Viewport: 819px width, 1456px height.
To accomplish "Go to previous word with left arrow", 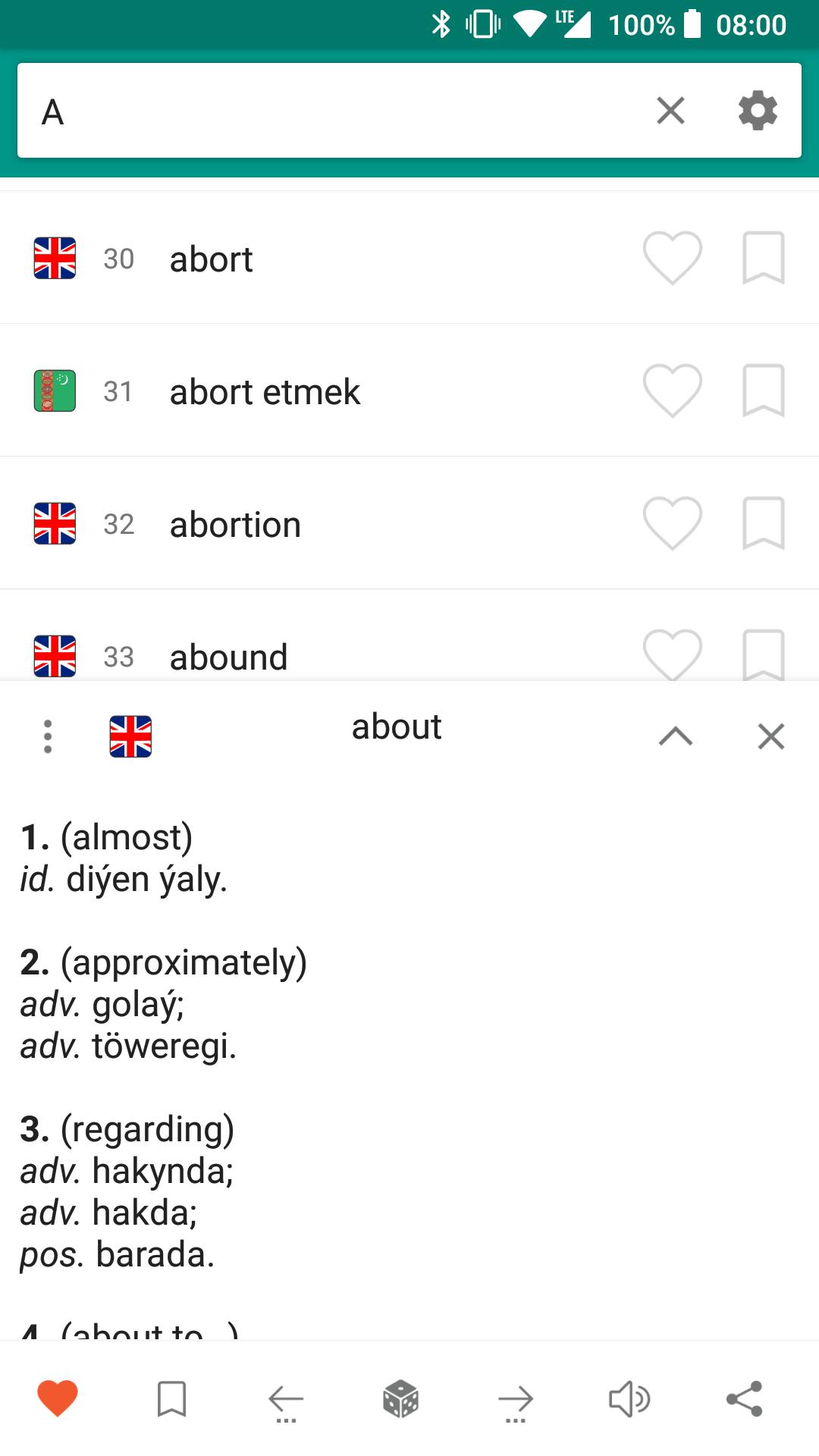I will point(286,1401).
